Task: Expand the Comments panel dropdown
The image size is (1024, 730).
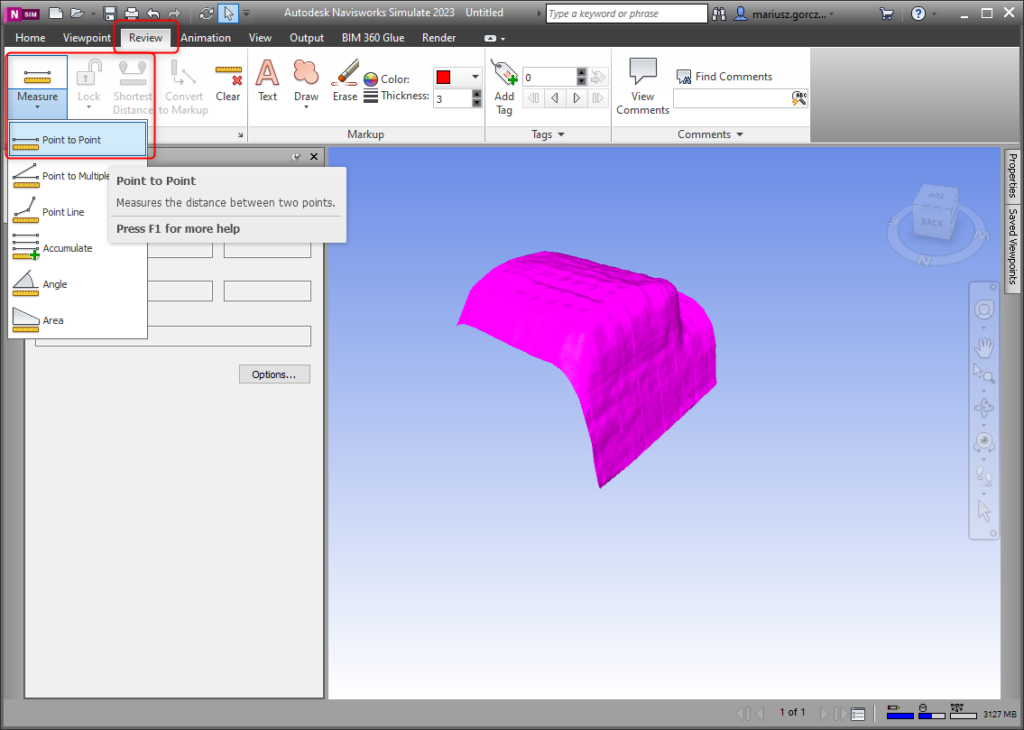Action: (x=740, y=134)
